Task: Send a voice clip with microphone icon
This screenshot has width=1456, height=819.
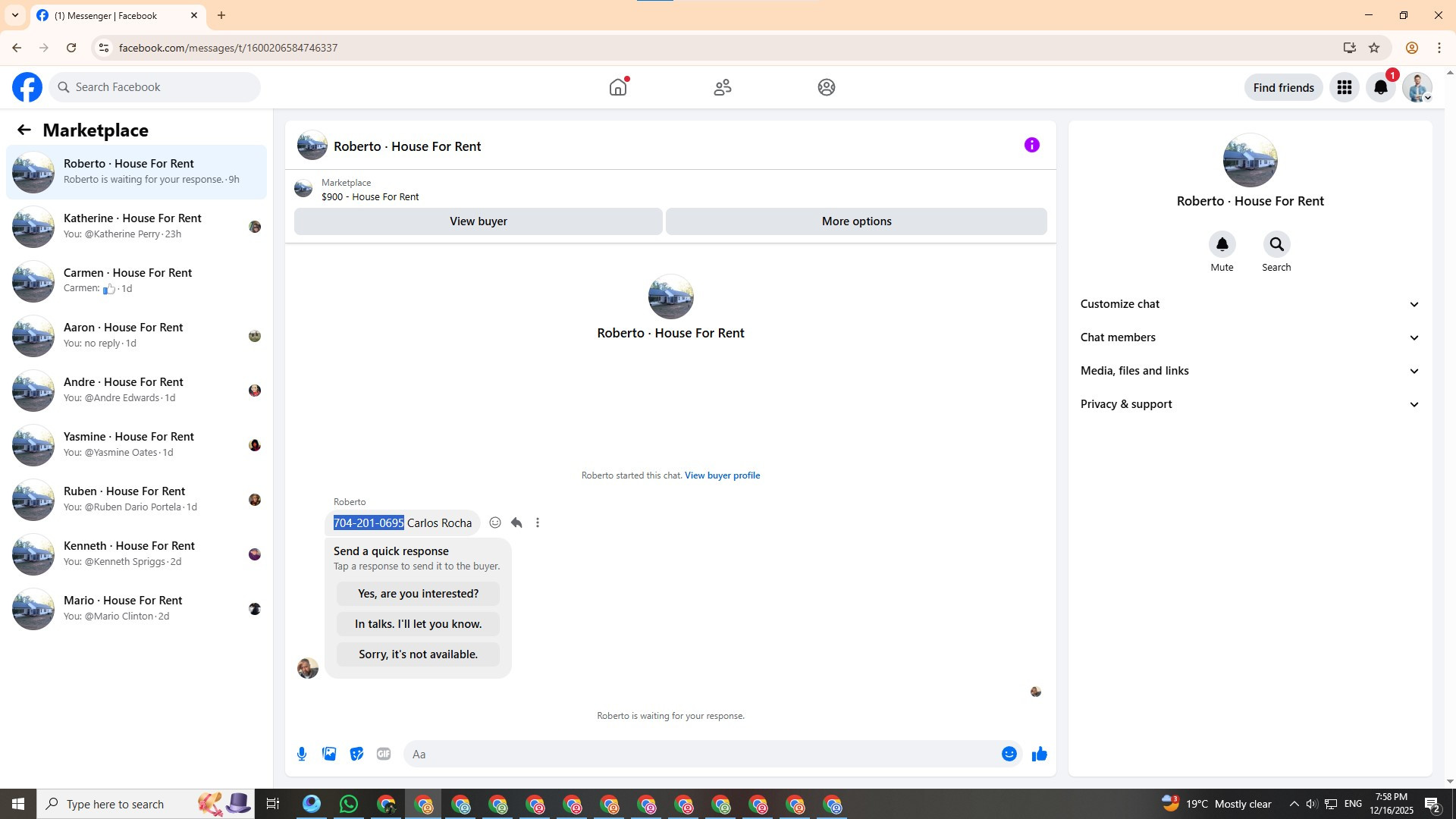Action: click(302, 754)
